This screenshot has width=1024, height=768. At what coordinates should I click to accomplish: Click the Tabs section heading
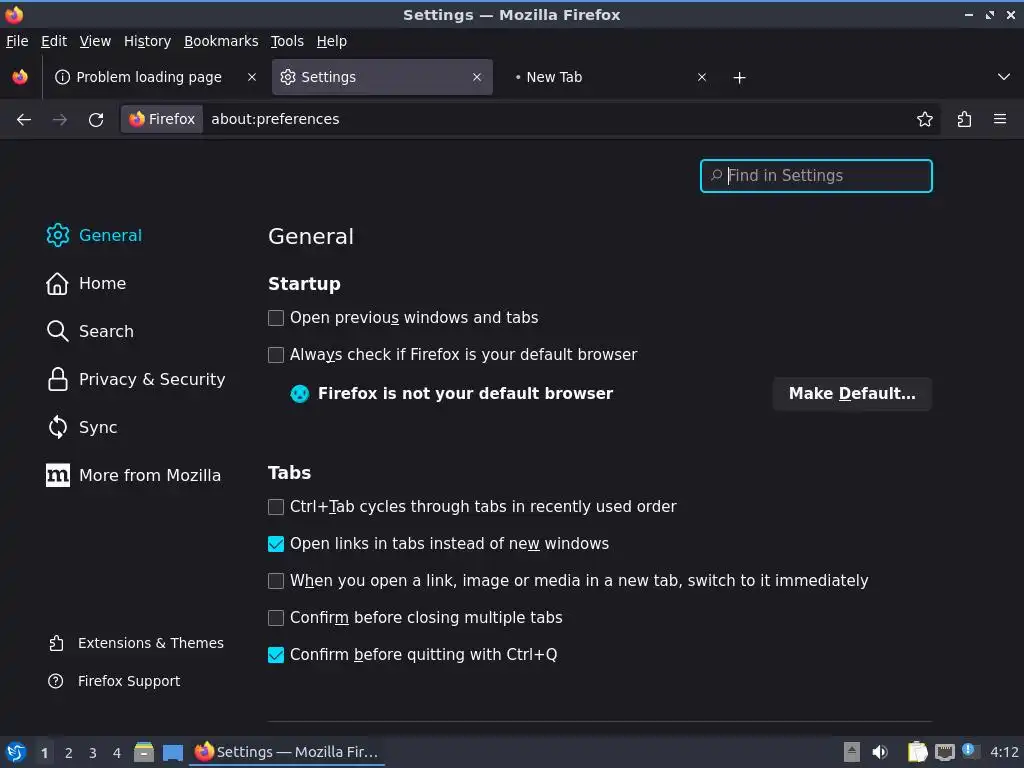[x=289, y=473]
